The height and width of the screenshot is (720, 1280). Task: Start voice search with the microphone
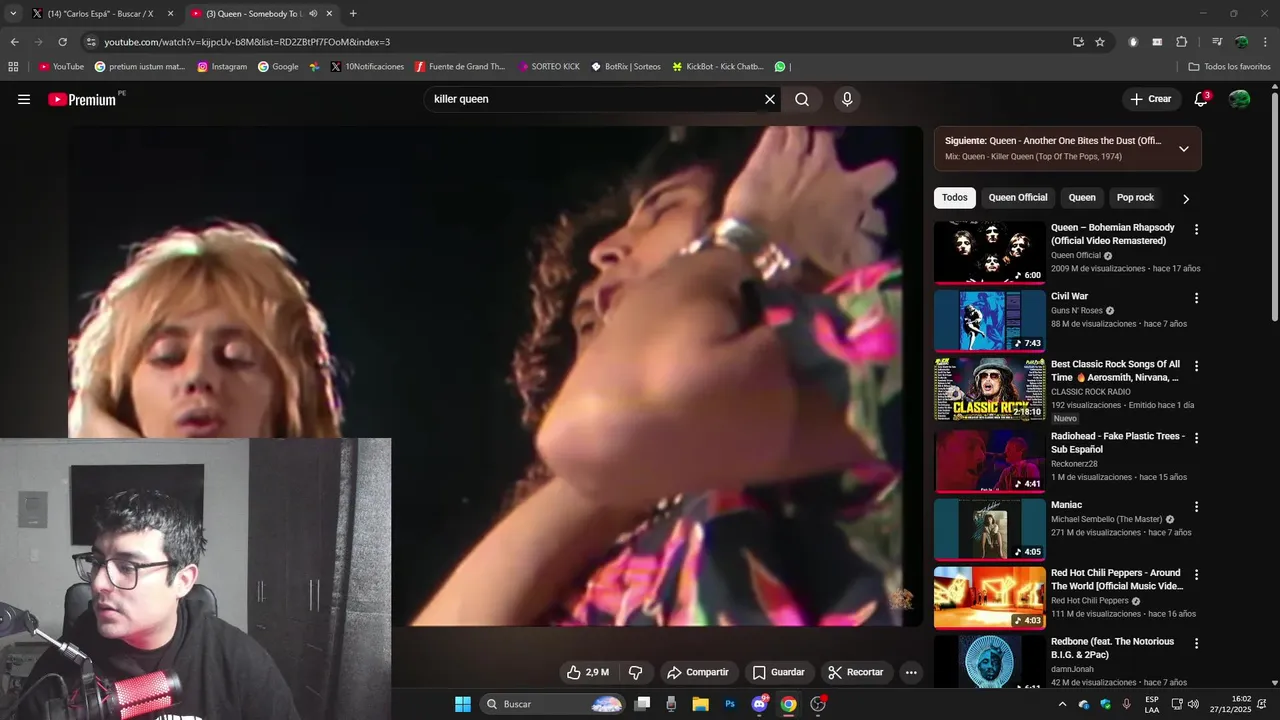847,99
